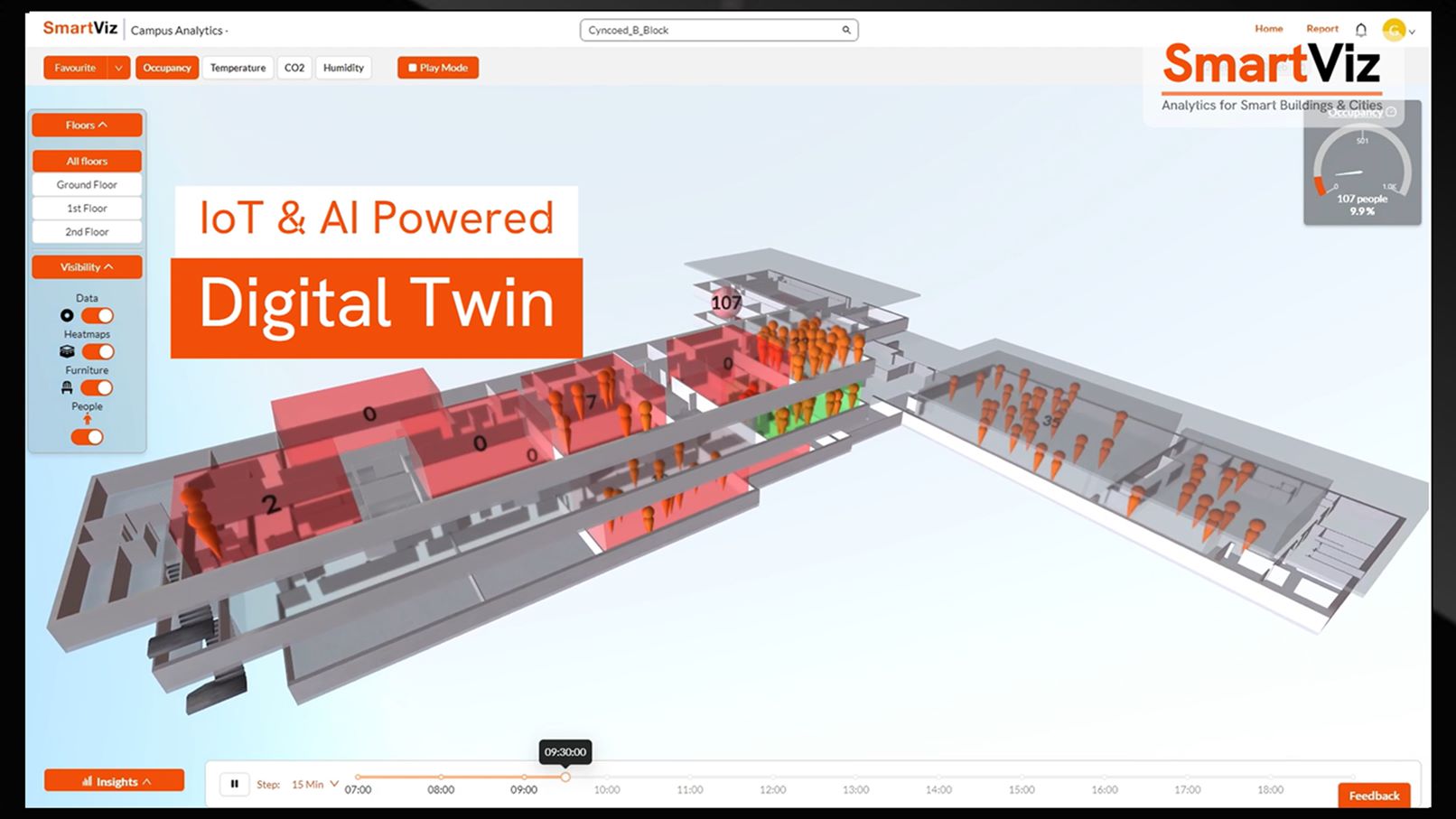Click the Furniture chair icon
Viewport: 1456px width, 819px height.
(x=67, y=387)
